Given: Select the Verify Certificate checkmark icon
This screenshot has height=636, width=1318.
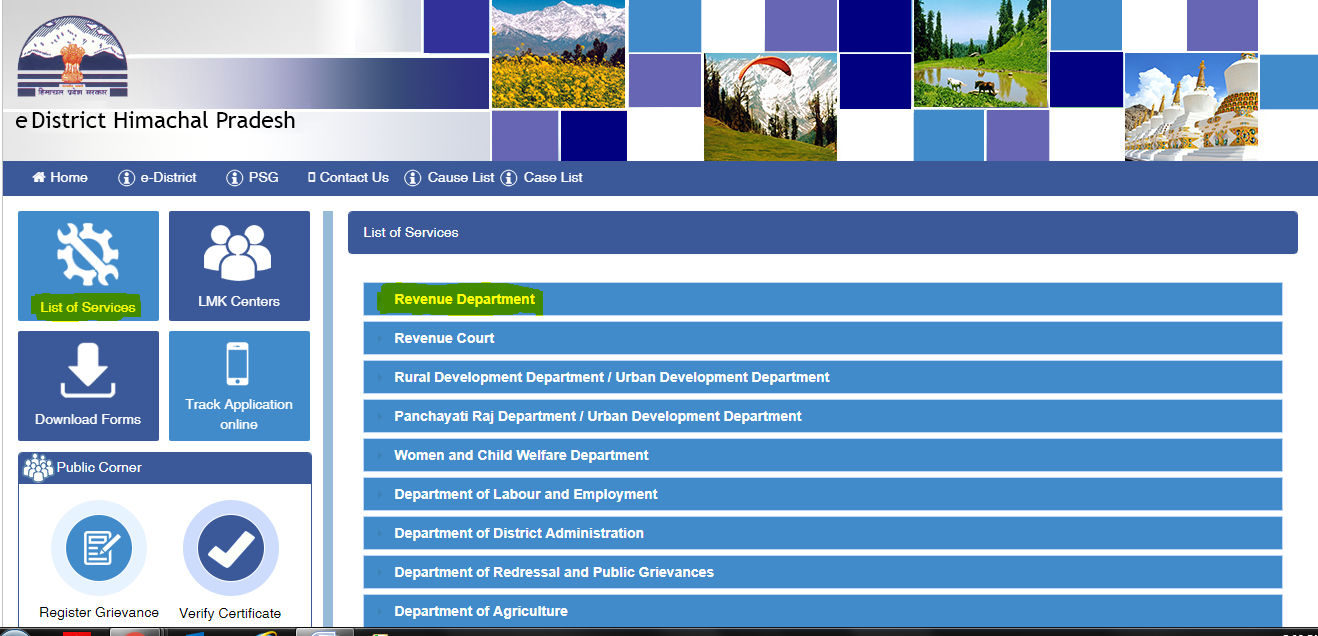Looking at the screenshot, I should pos(230,548).
